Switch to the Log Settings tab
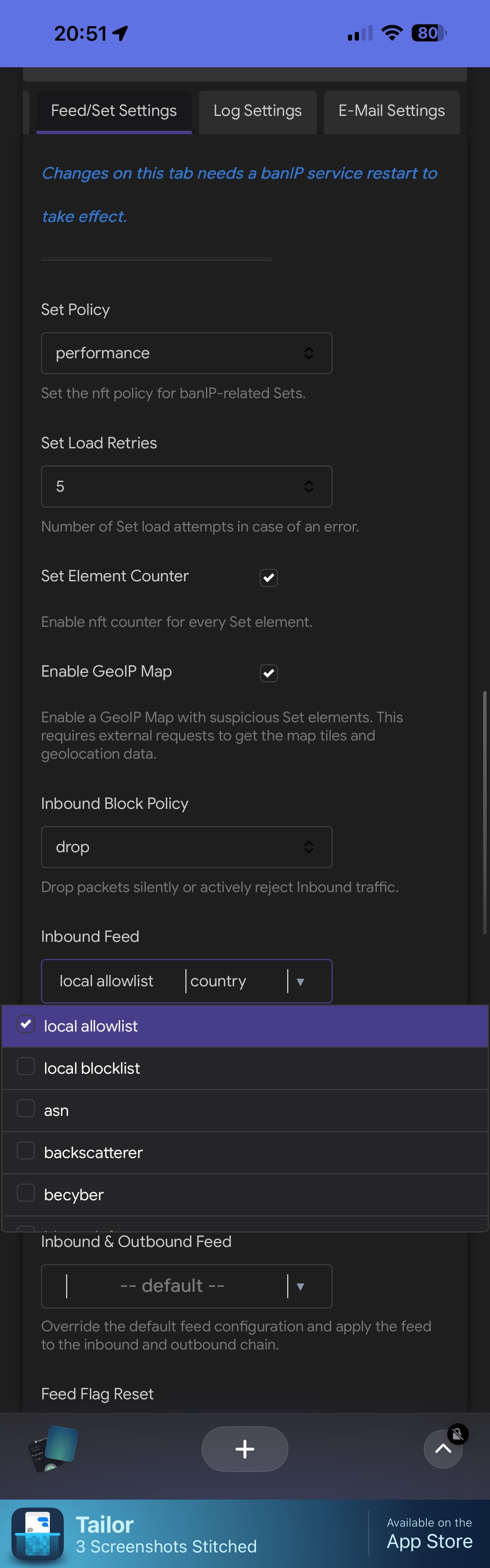This screenshot has height=1568, width=490. [x=258, y=111]
